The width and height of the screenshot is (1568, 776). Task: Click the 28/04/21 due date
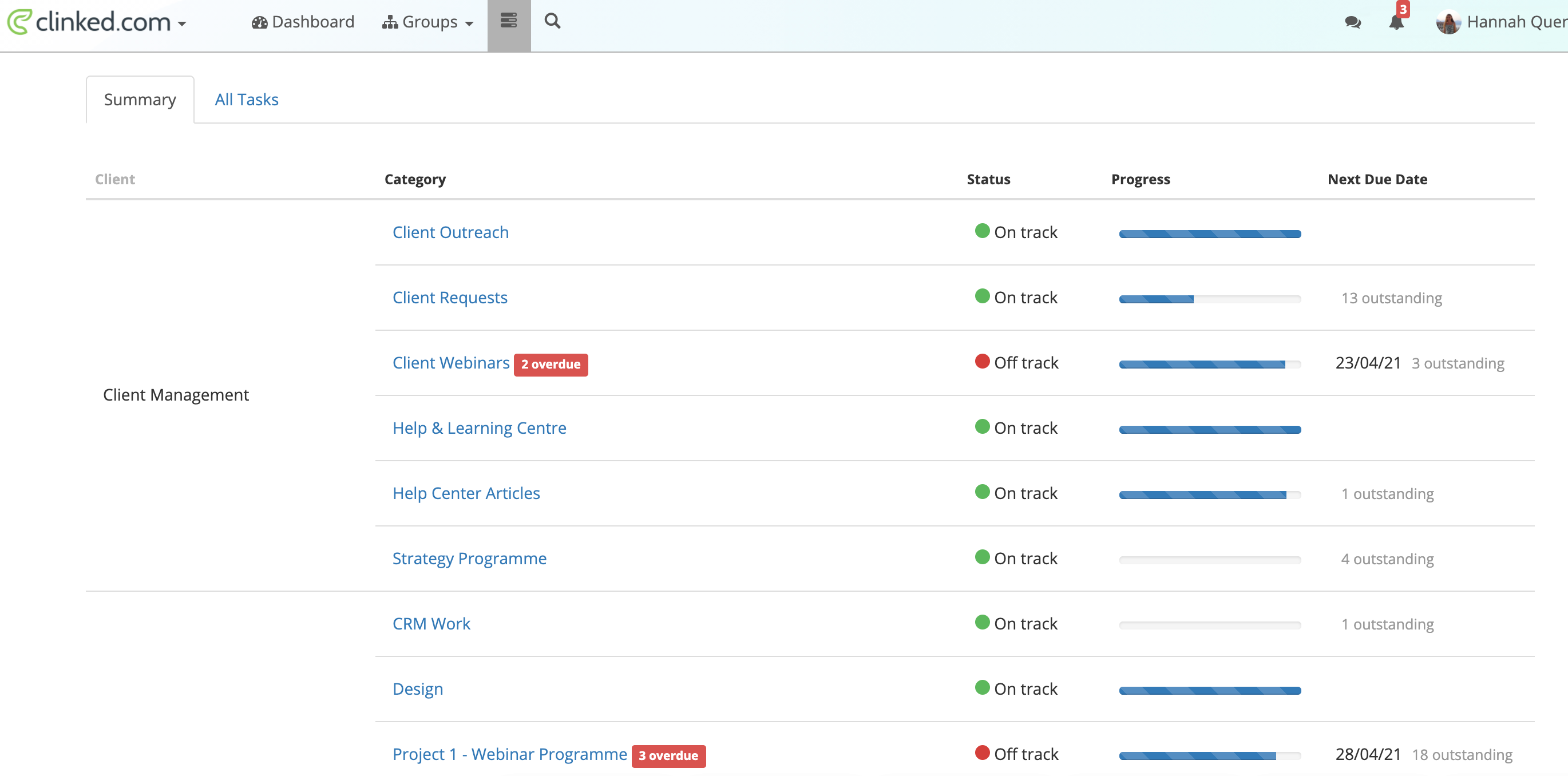[1368, 754]
